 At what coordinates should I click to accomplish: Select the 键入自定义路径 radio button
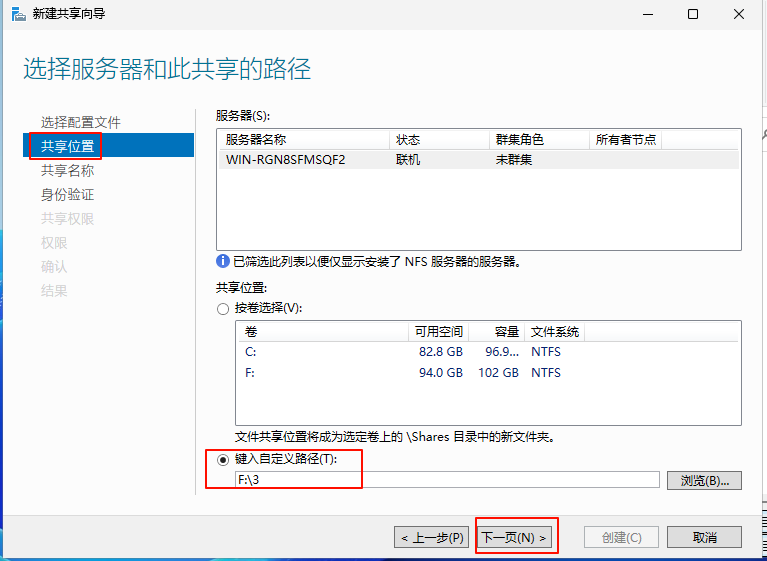[x=223, y=459]
